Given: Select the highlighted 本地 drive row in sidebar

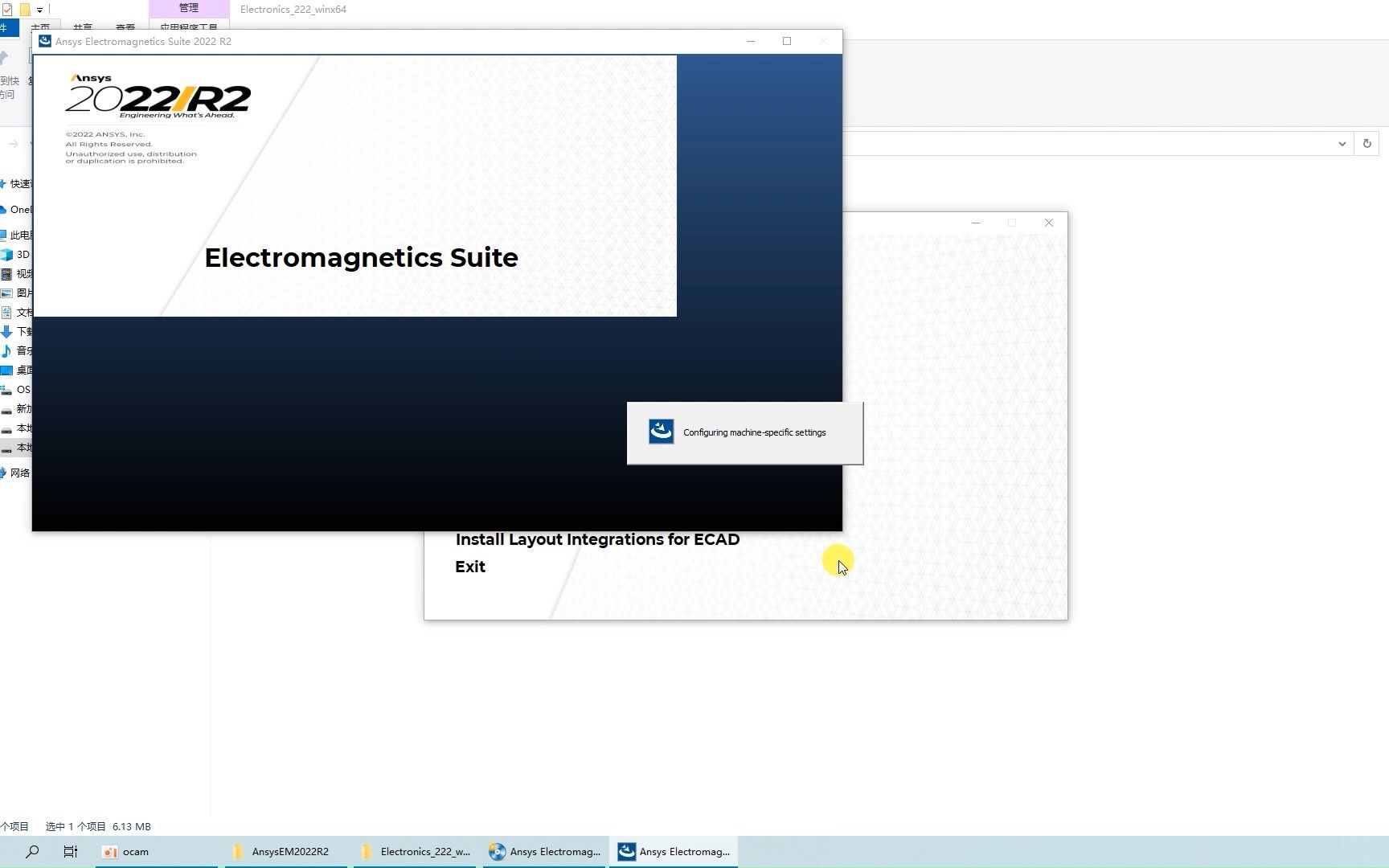Looking at the screenshot, I should pyautogui.click(x=16, y=448).
